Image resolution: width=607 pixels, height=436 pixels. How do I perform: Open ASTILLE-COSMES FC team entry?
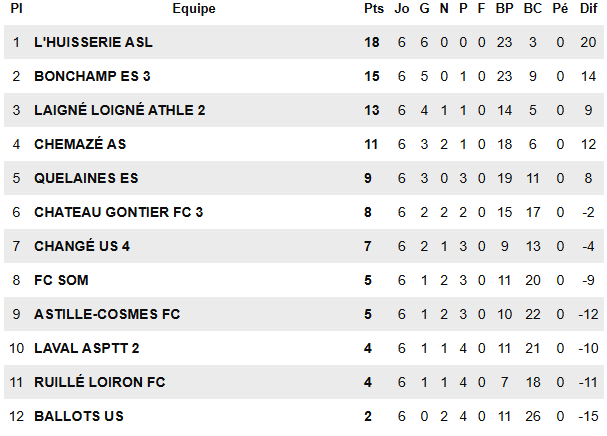107,314
